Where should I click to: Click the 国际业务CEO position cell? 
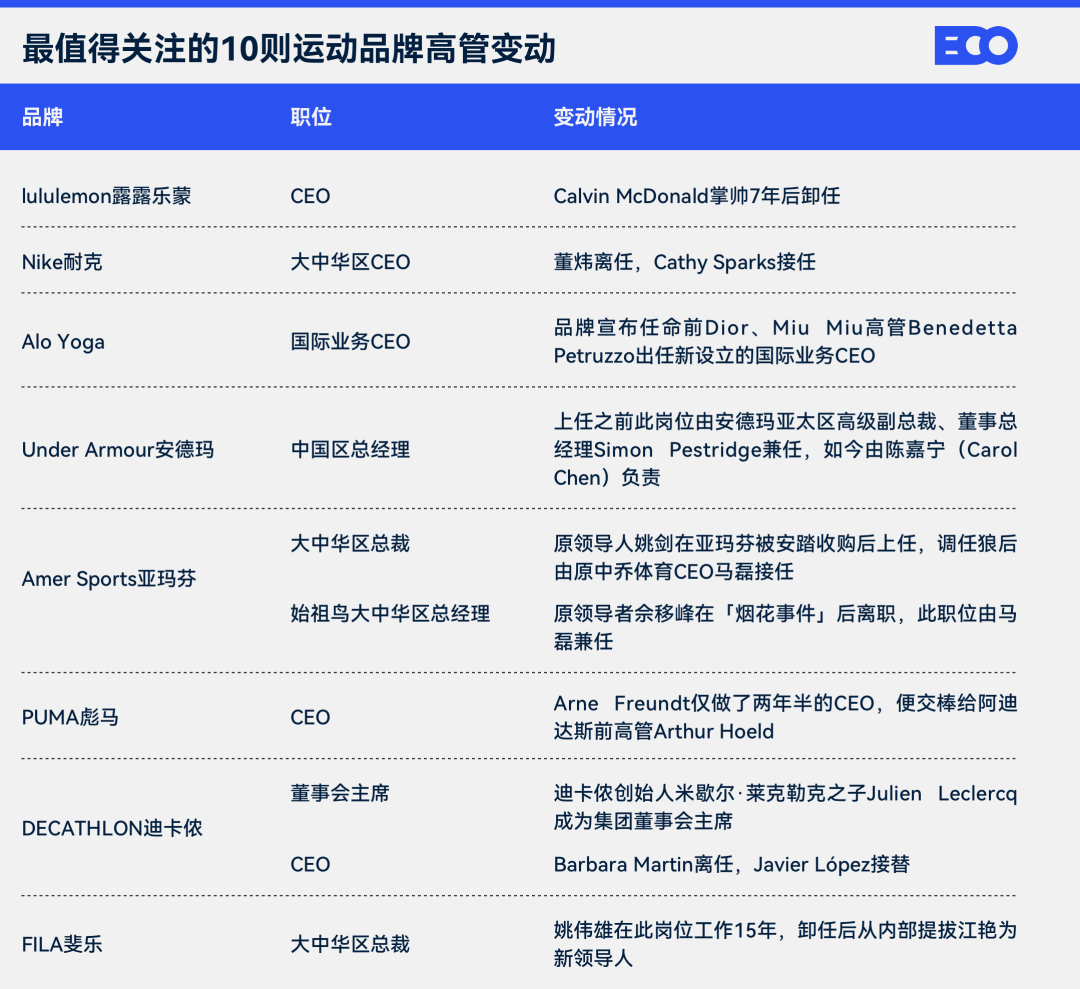point(350,342)
